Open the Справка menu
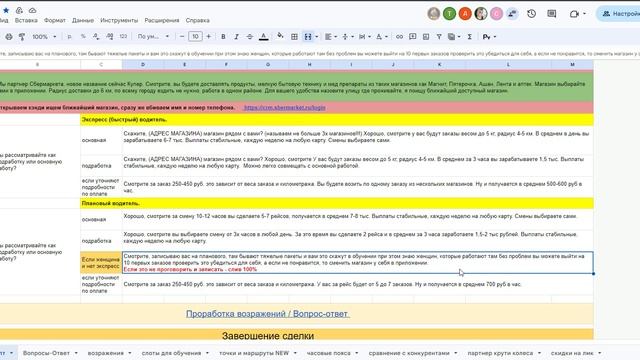640x360 pixels. point(198,20)
